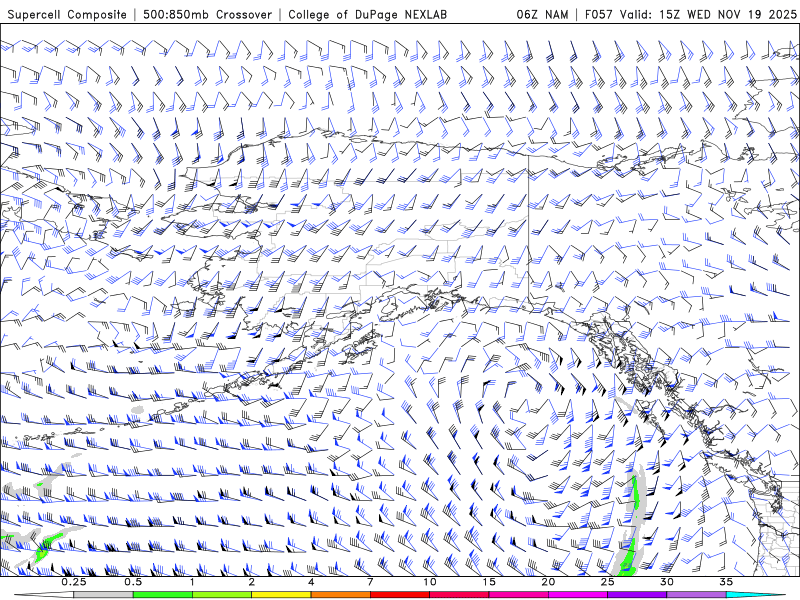Click the red legend color segment
Screen dimensions: 800x600
click(x=399, y=595)
